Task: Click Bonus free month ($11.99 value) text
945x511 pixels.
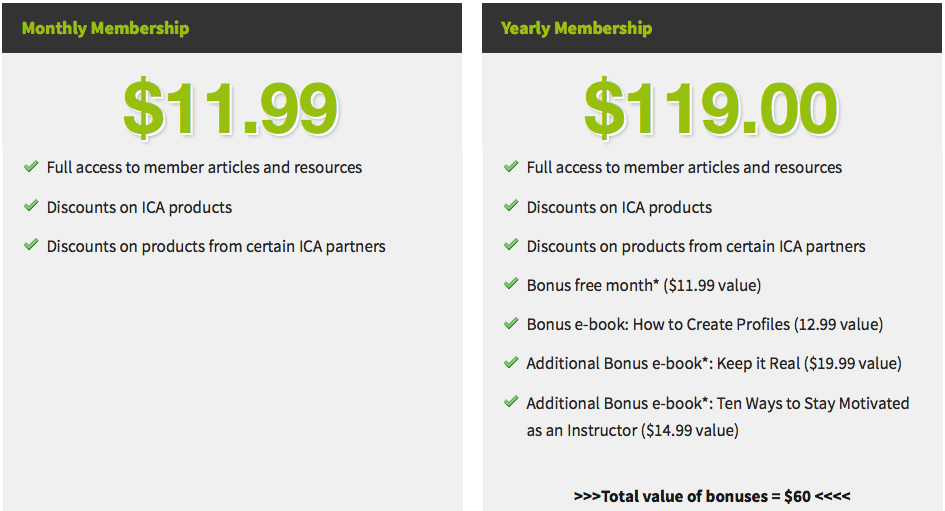Action: coord(644,285)
